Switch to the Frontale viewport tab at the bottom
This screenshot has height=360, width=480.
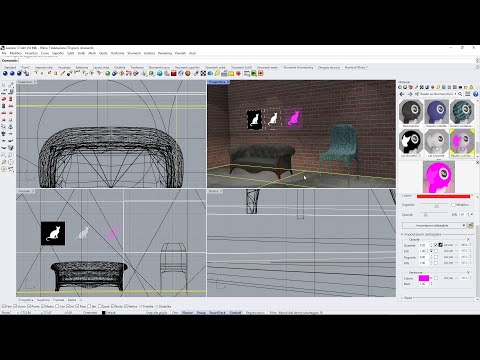(58, 300)
